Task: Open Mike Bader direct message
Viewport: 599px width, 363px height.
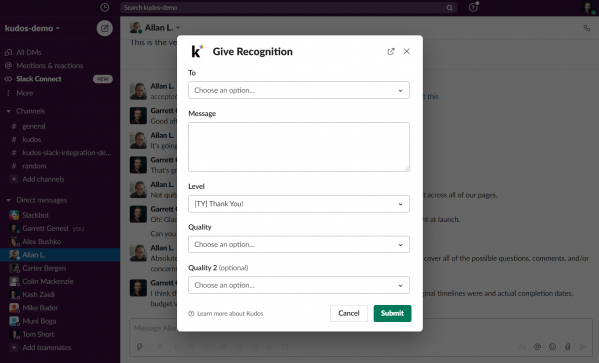Action: point(40,308)
